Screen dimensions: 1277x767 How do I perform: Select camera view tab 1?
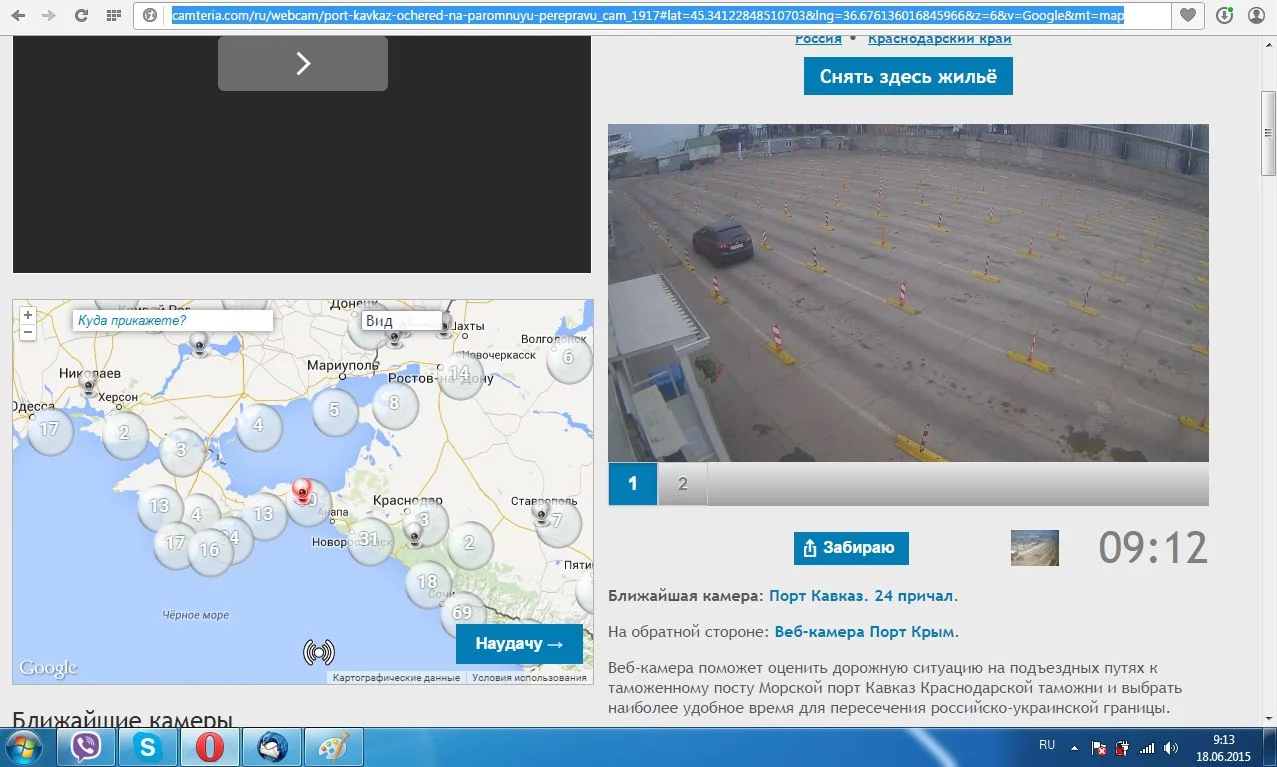(x=633, y=484)
